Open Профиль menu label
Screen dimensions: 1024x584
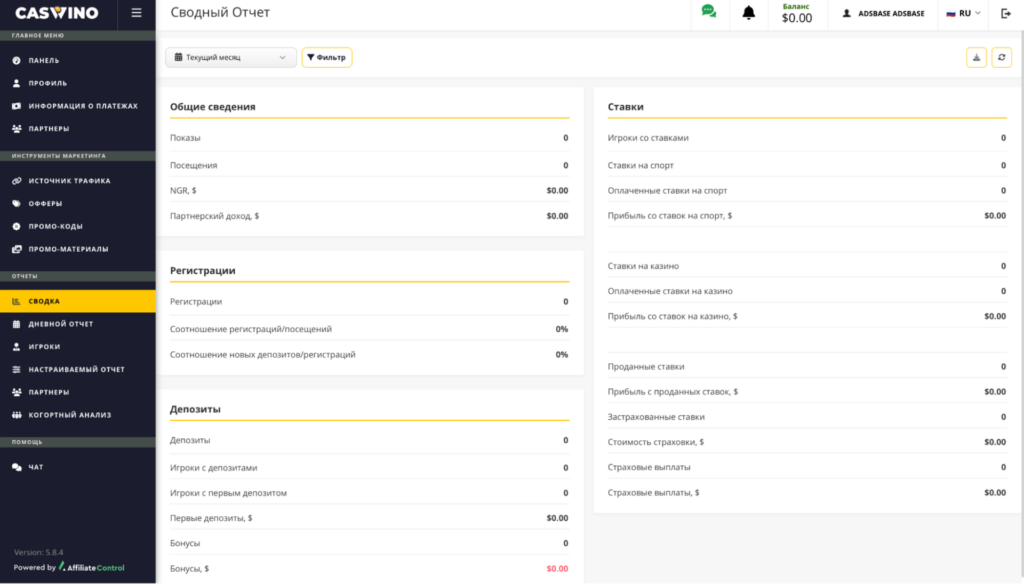coord(48,83)
